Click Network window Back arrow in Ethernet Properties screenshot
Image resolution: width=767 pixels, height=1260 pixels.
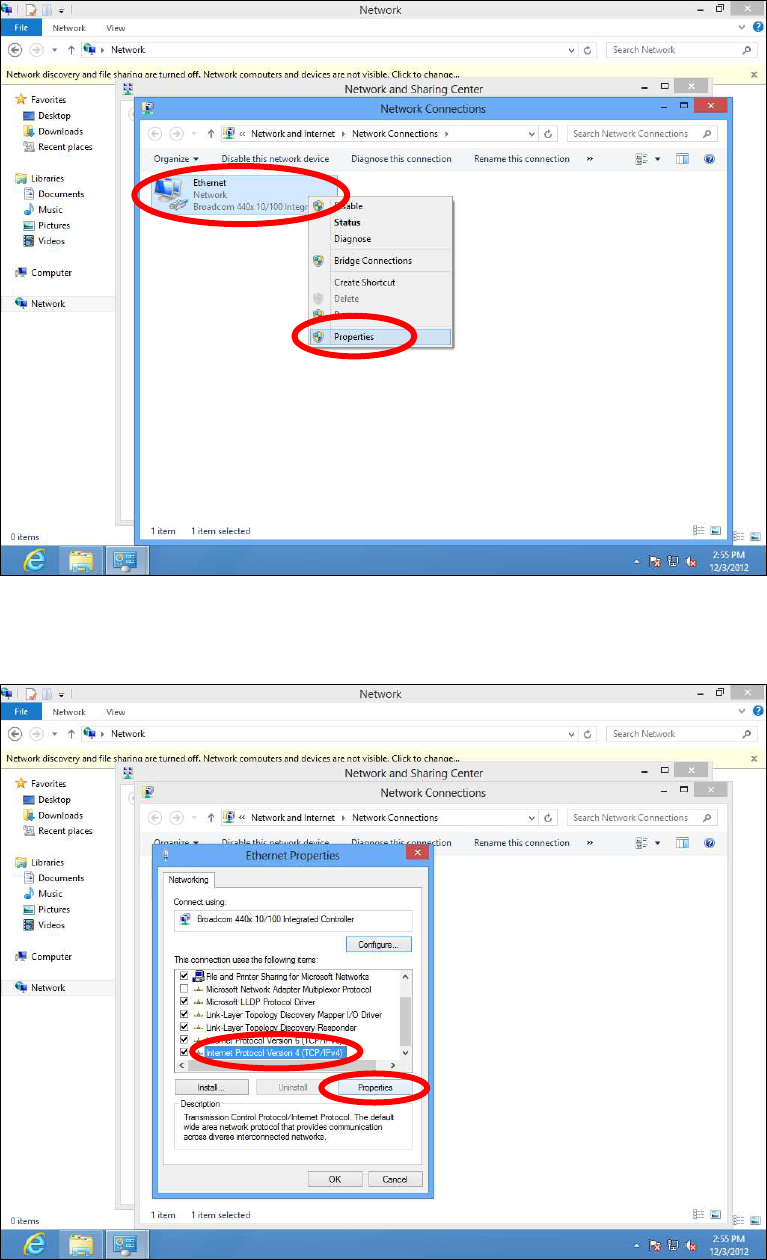tap(15, 734)
